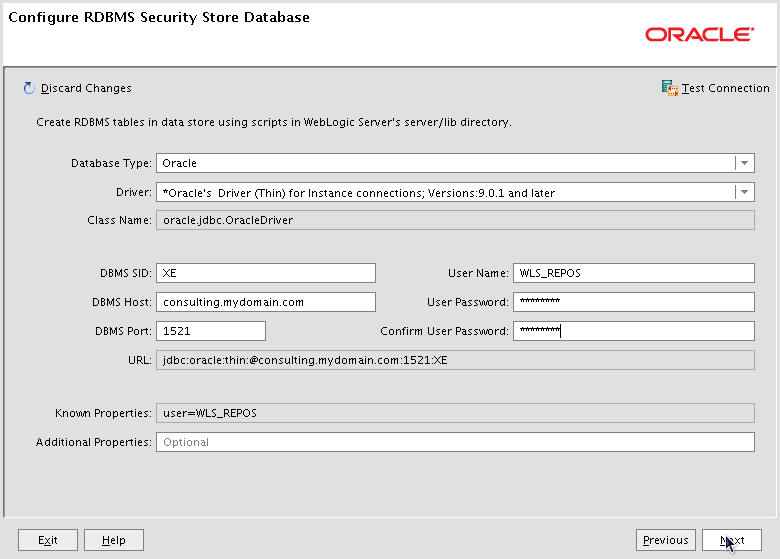Focus the DBMS Port input field

[x=211, y=331]
